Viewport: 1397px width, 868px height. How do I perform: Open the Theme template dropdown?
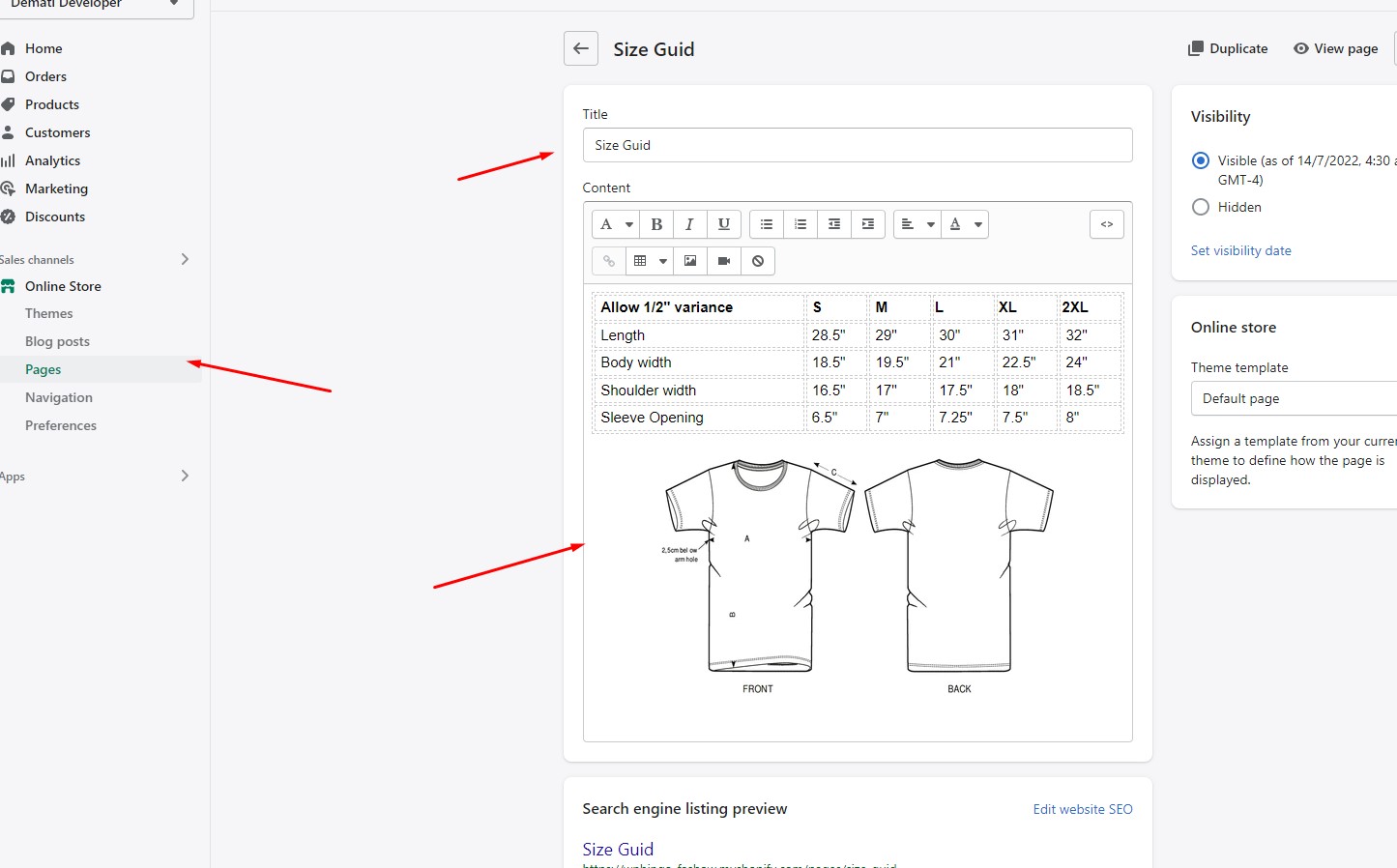tap(1294, 398)
